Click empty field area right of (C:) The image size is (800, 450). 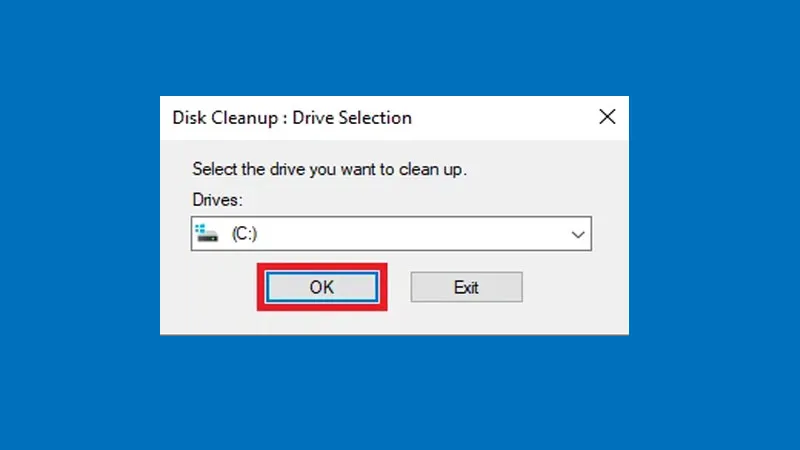[x=408, y=234]
